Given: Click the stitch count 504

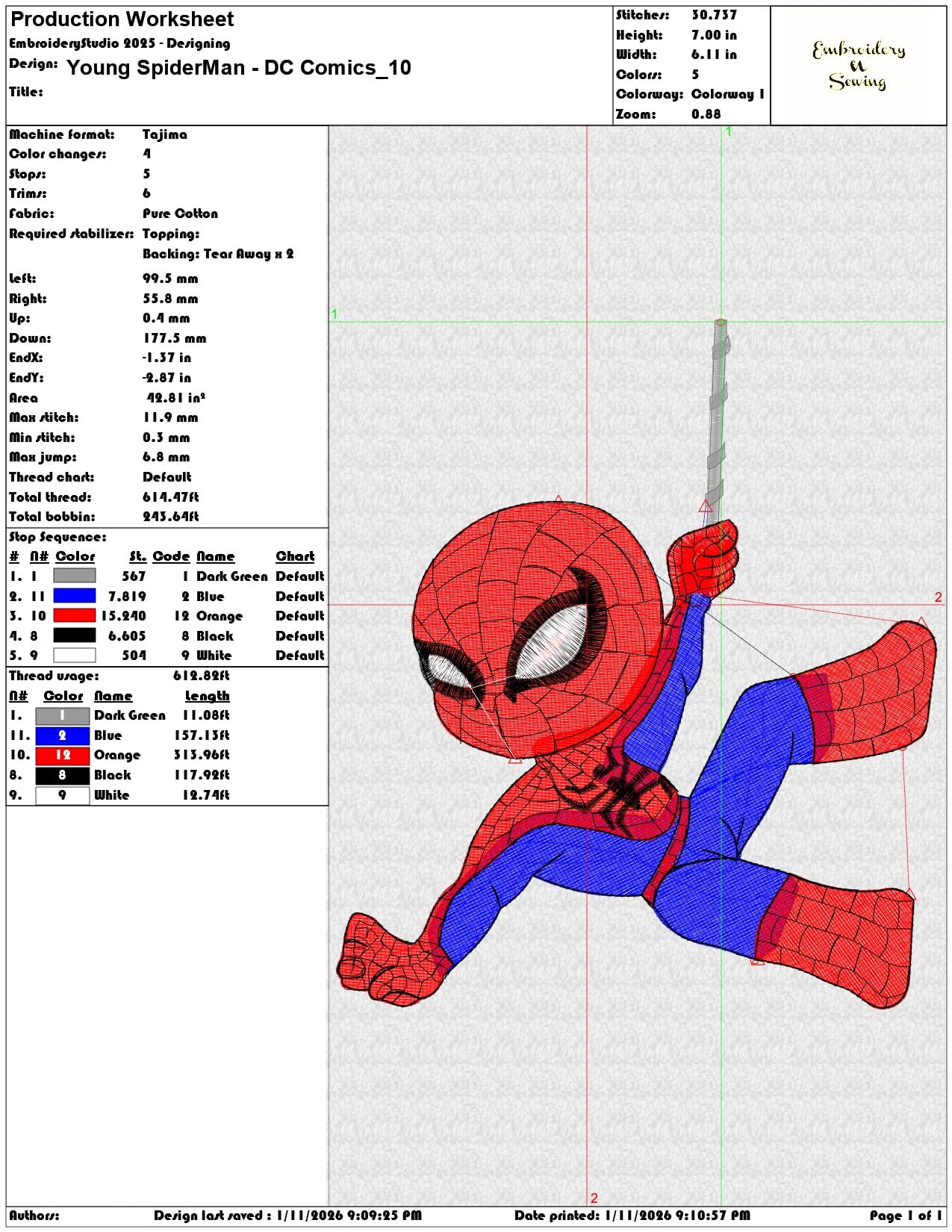Looking at the screenshot, I should (134, 656).
